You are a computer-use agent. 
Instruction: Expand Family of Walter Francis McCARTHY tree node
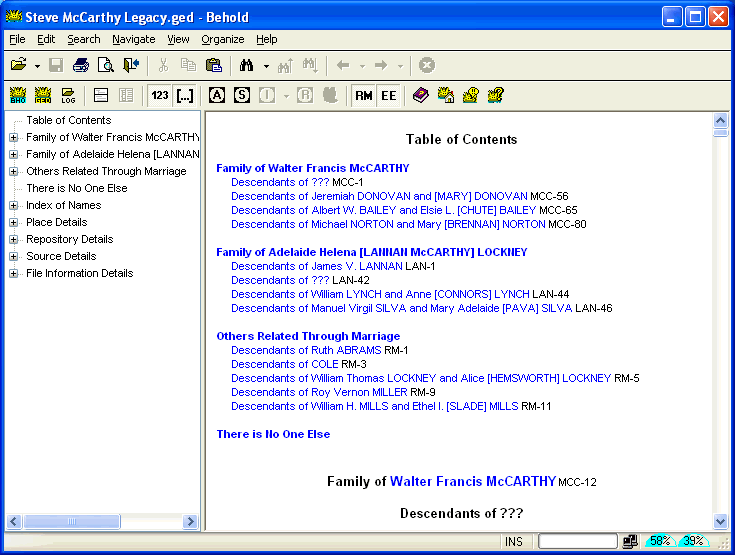point(14,137)
